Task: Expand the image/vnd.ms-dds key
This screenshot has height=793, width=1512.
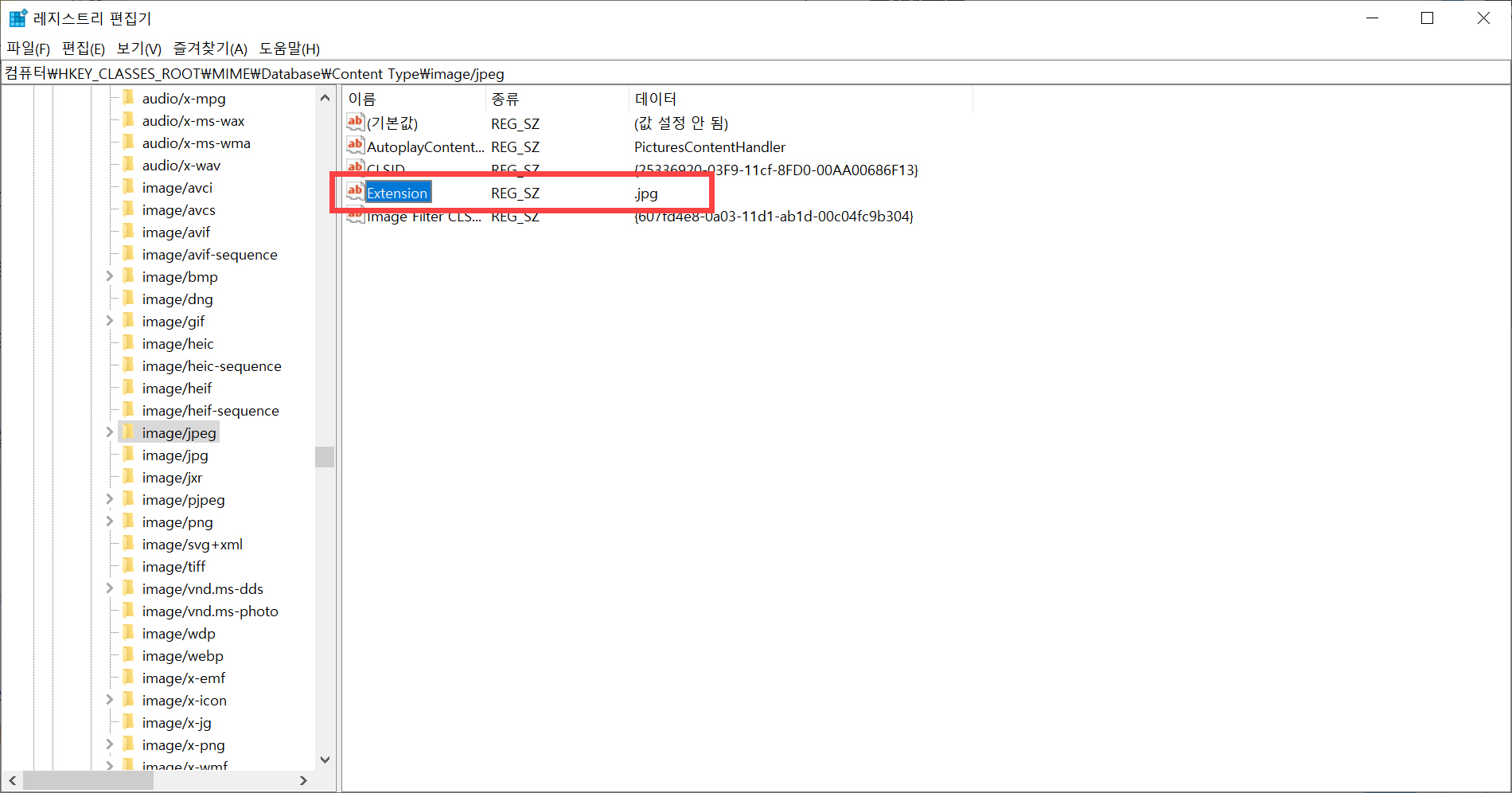Action: [110, 588]
